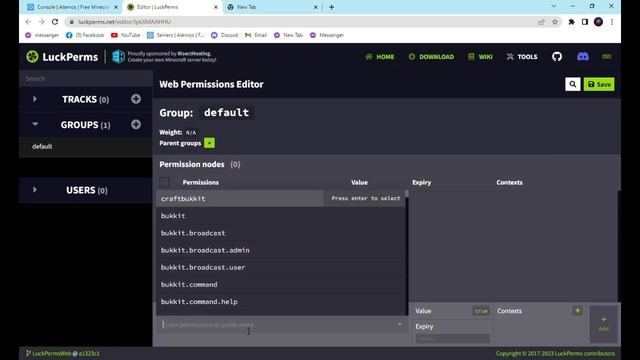Click the browser address bar
This screenshot has height=360, width=640.
[x=302, y=22]
